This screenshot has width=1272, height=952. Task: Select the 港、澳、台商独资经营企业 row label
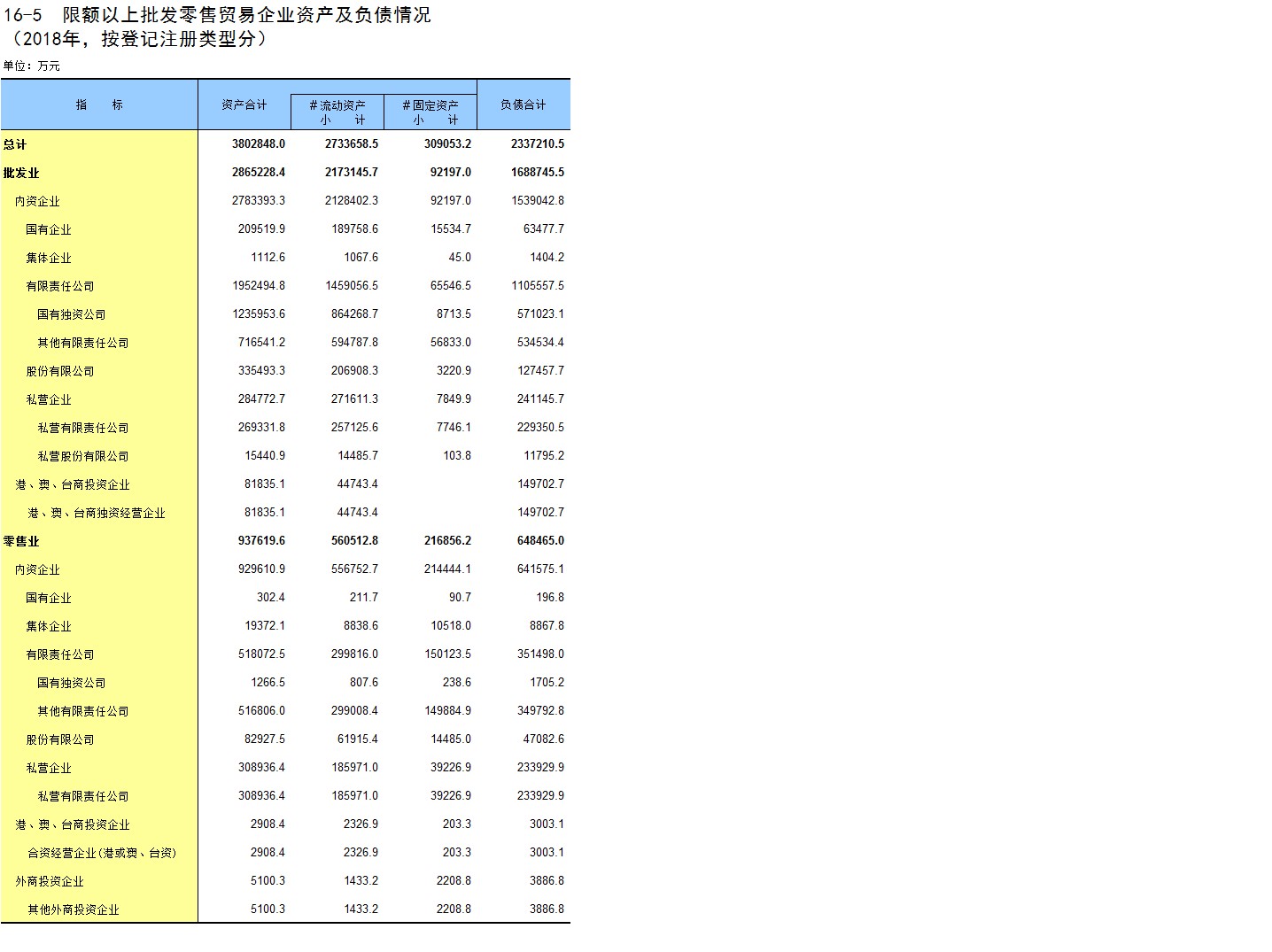pos(96,513)
